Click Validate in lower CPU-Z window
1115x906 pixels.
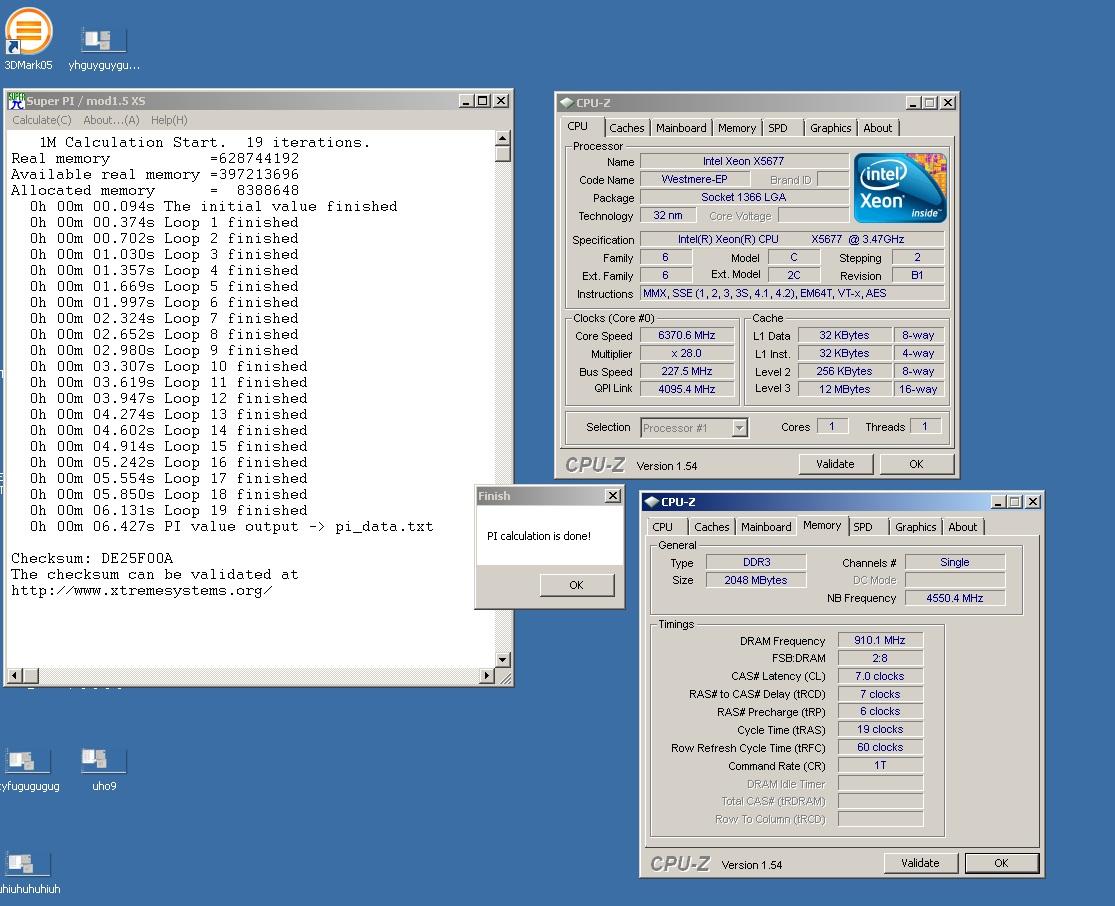[920, 863]
